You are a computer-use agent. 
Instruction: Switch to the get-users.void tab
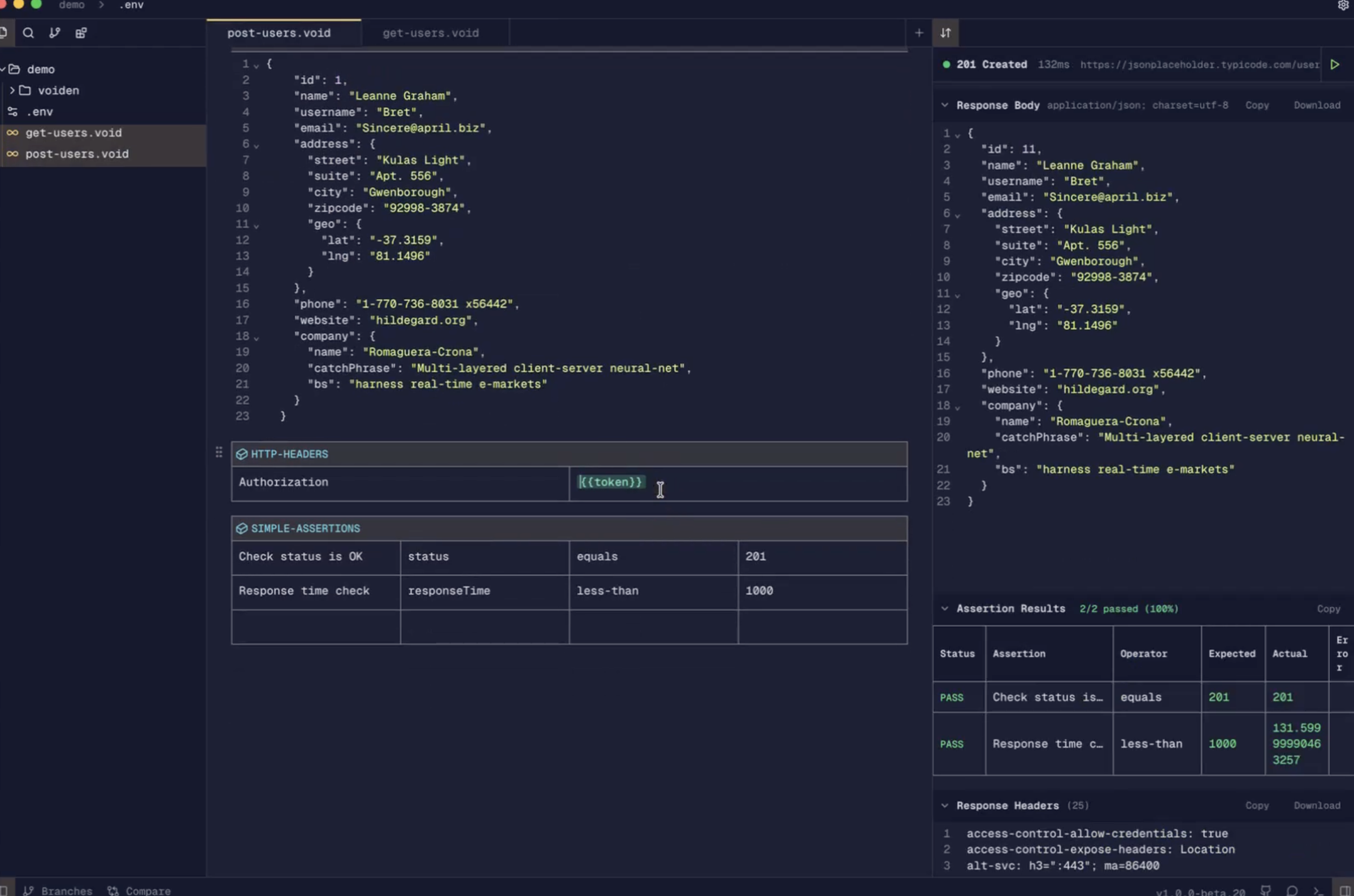pos(431,33)
